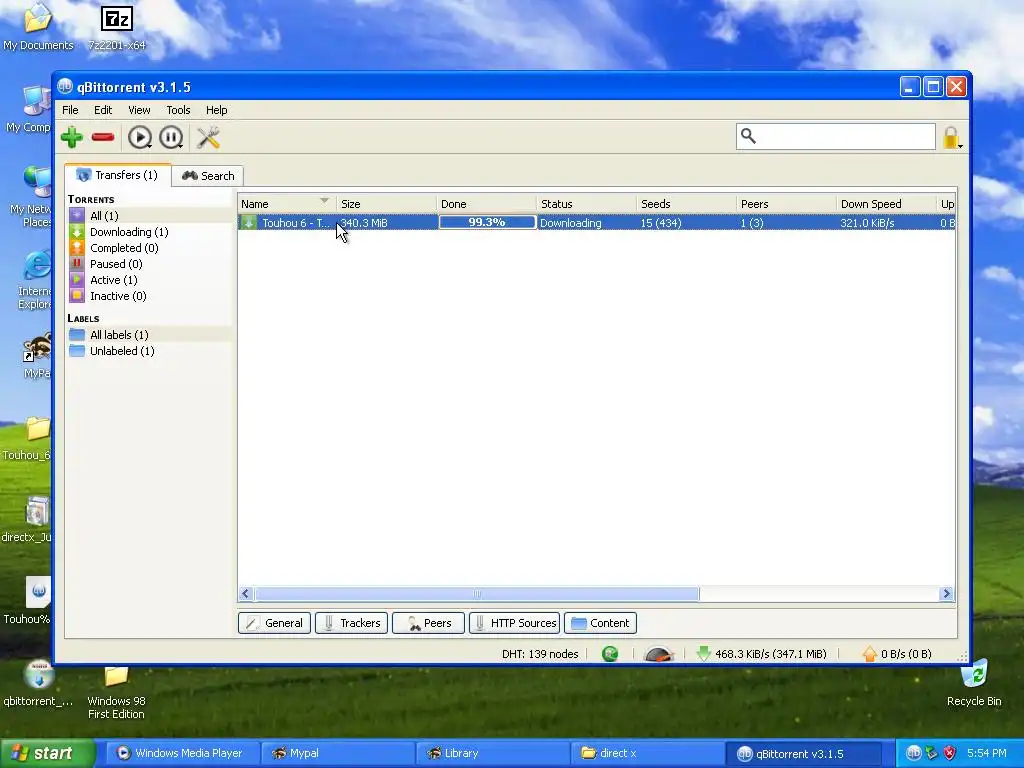
Task: Click the red security shield tray icon
Action: click(x=950, y=753)
